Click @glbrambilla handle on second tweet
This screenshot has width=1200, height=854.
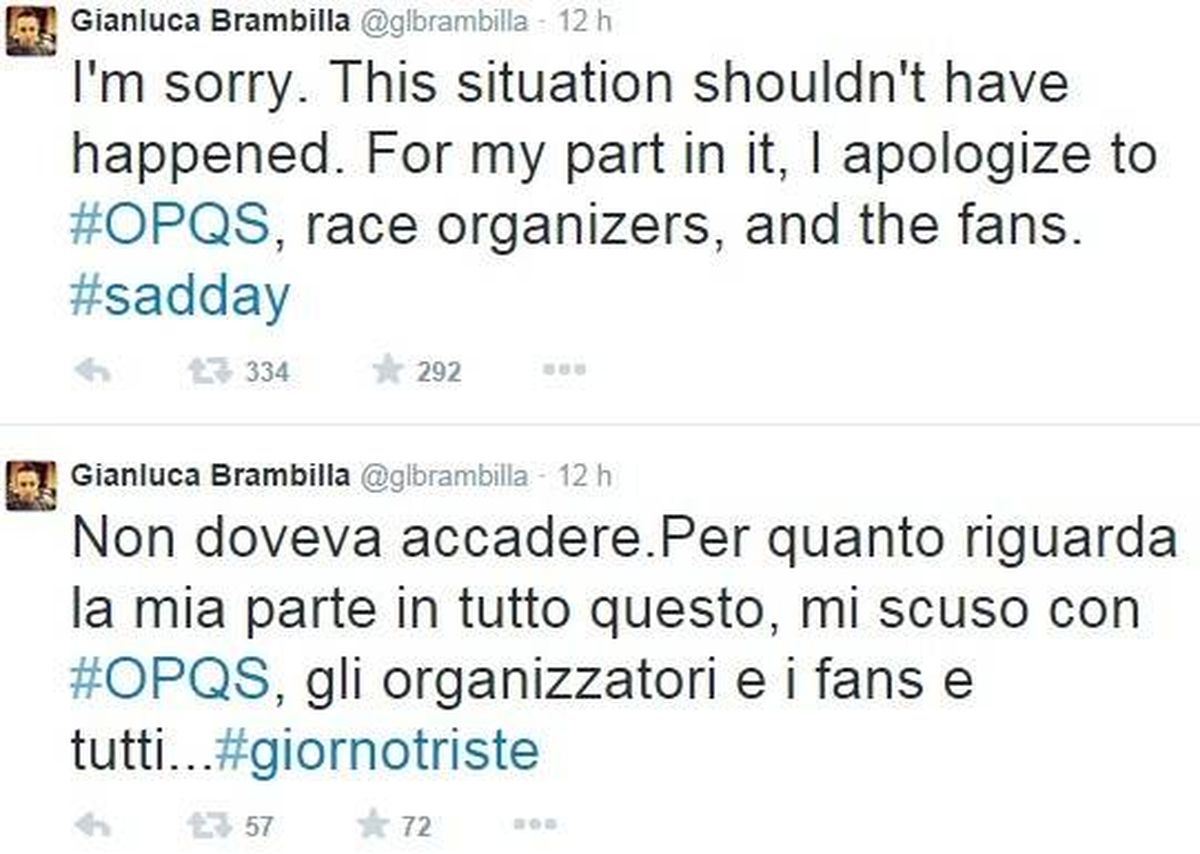(441, 476)
